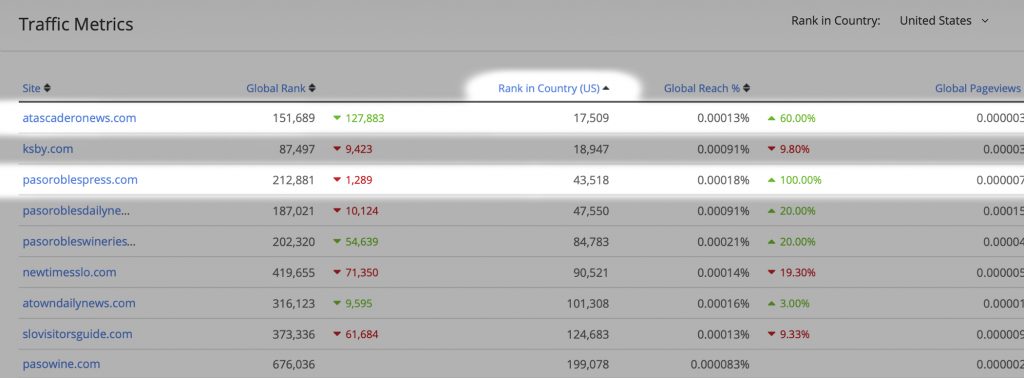The height and width of the screenshot is (378, 1024).
Task: Open atascaderonews.com site link
Action: (79, 118)
